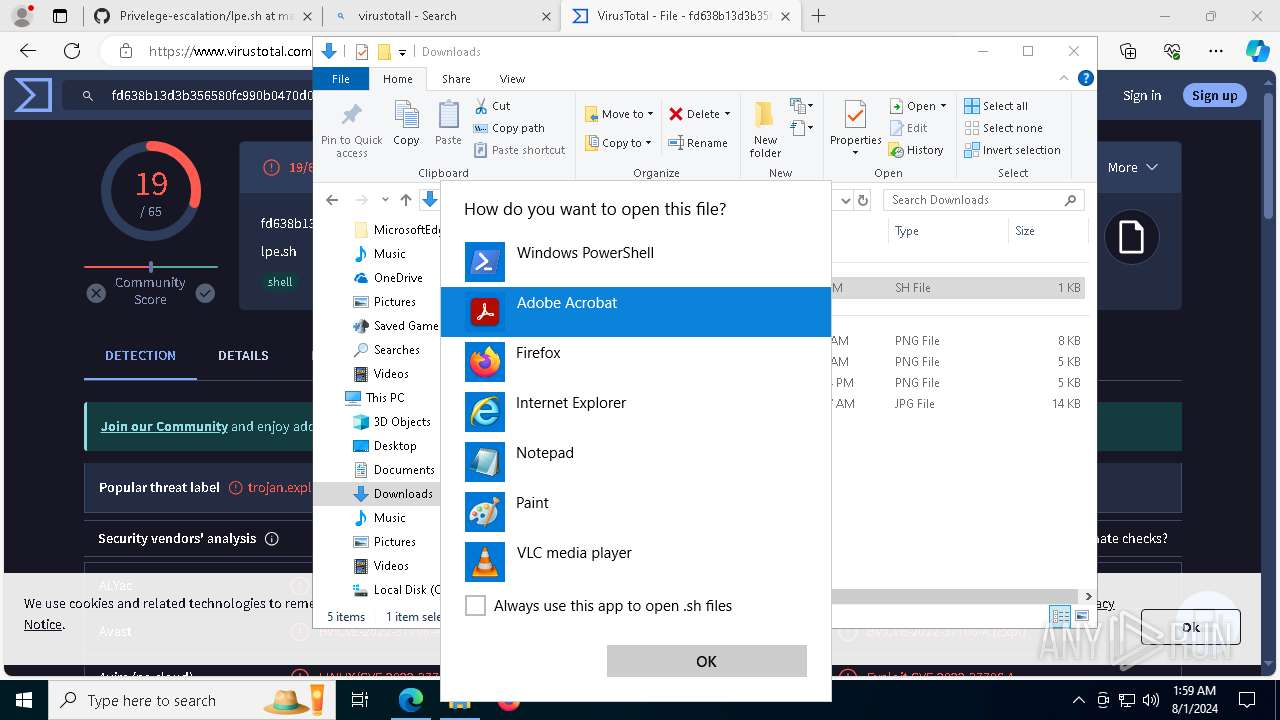Viewport: 1280px width, 720px height.
Task: Sort files by the Type column
Action: point(947,231)
